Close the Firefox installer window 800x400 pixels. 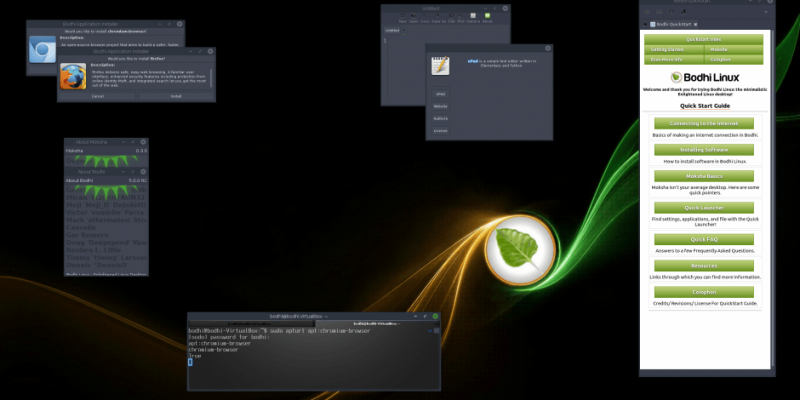tap(210, 51)
